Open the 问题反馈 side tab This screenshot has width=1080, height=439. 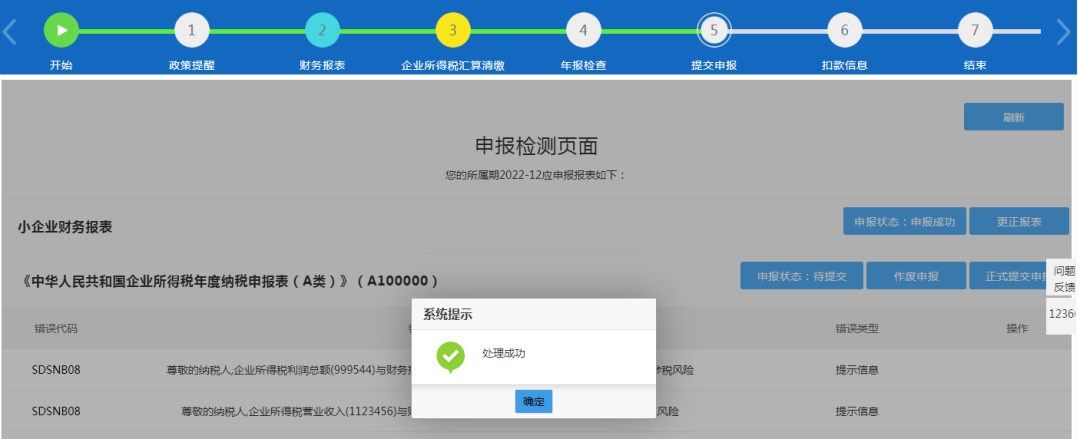pyautogui.click(x=1063, y=278)
